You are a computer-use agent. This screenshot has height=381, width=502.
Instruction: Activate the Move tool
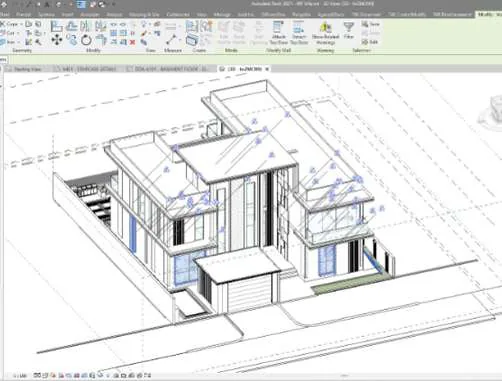click(x=57, y=40)
